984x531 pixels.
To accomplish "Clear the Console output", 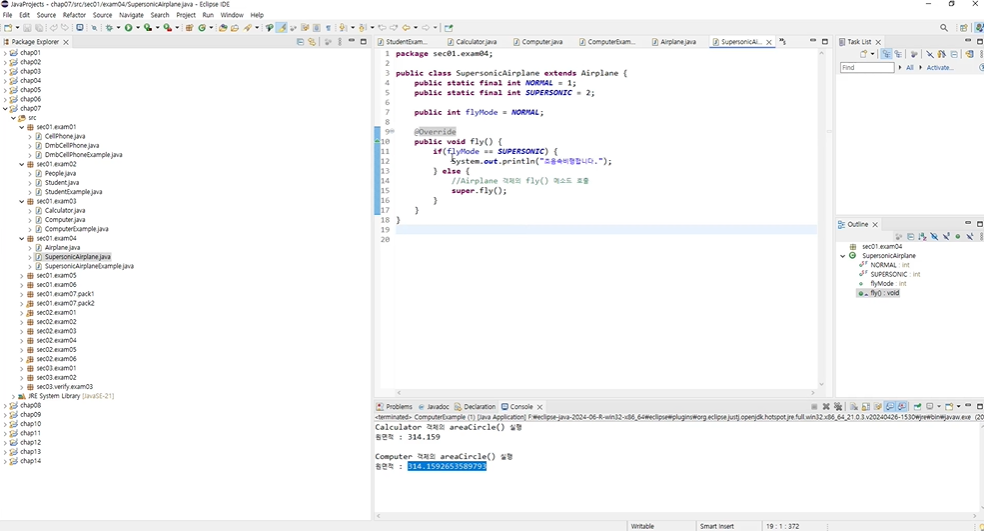I will (x=854, y=407).
